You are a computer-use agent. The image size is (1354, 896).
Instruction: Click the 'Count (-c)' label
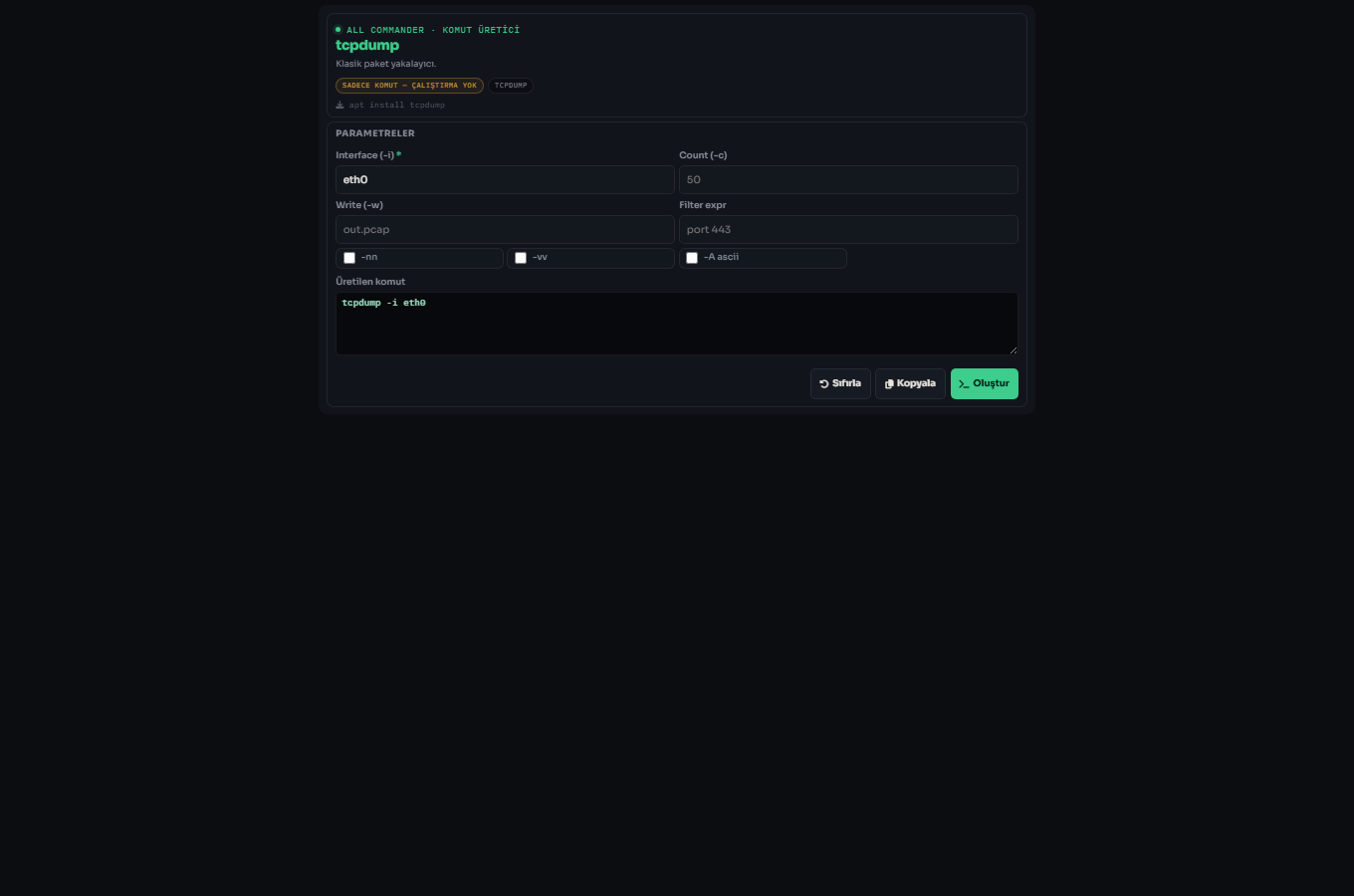point(703,155)
